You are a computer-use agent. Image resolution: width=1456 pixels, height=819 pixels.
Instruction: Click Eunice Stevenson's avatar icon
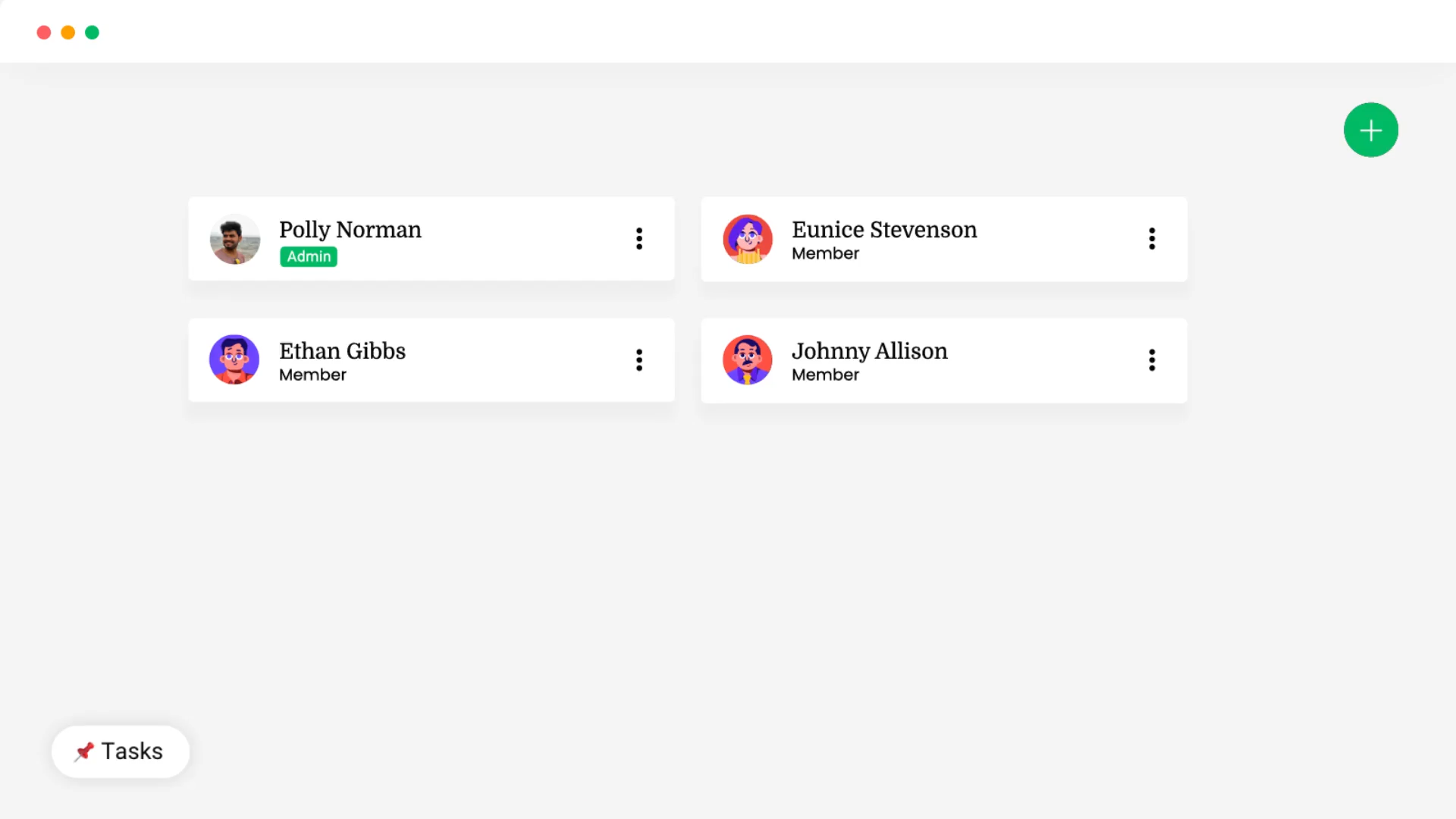[x=748, y=239]
